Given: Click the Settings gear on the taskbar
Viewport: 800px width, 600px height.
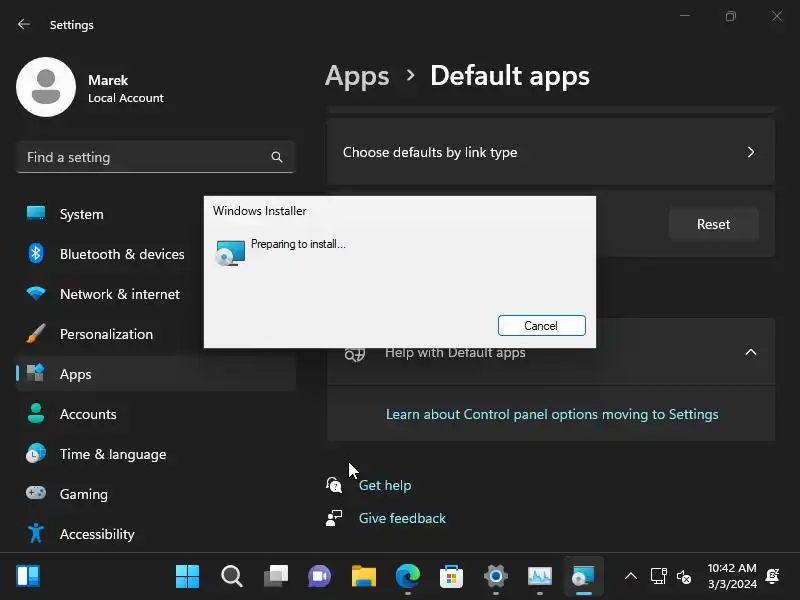Looking at the screenshot, I should point(495,577).
